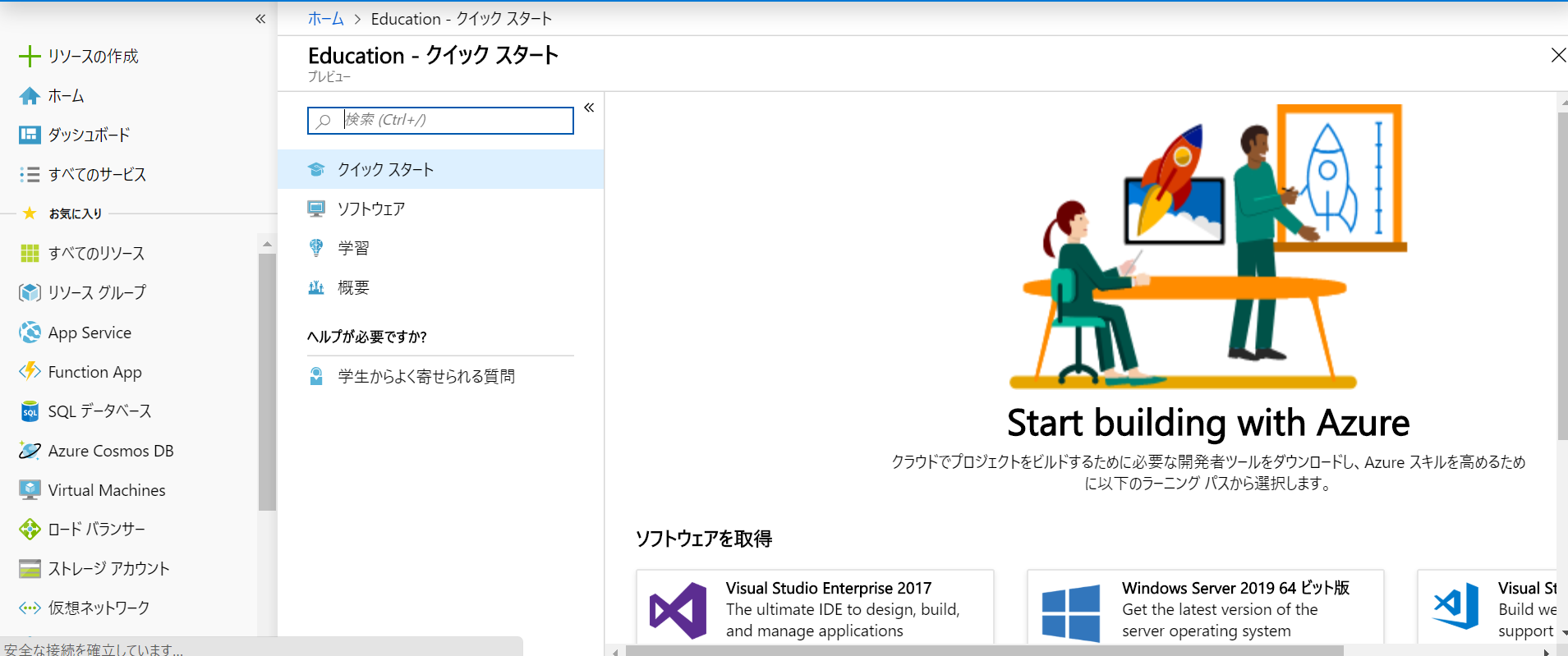Click the All services list icon
Screen dimensions: 1568x656
(30, 174)
